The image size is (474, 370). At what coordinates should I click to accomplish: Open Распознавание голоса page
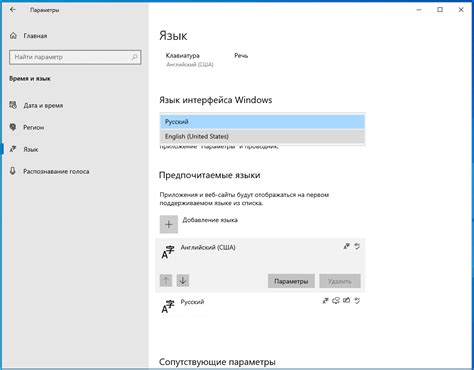click(x=56, y=171)
